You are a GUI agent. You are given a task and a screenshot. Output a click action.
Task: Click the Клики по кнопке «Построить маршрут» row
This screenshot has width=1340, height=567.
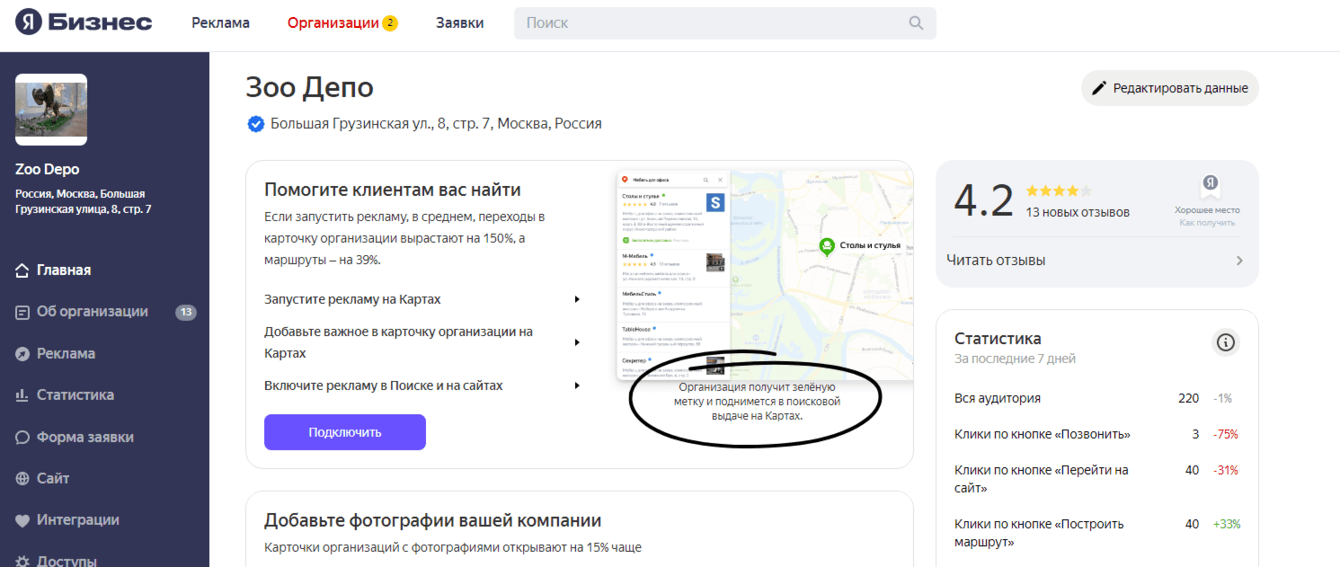[1097, 533]
